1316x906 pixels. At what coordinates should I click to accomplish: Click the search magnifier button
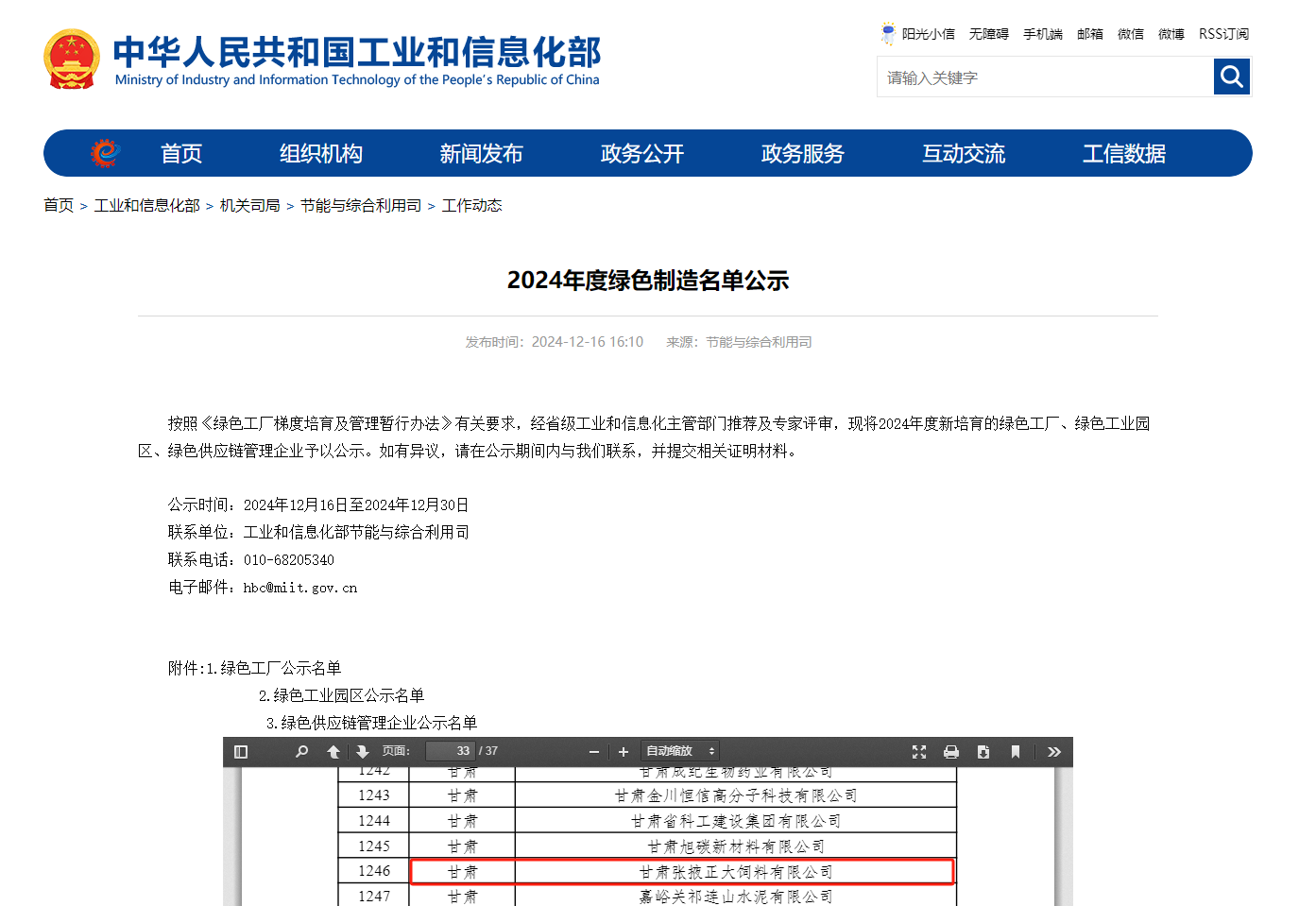(x=1232, y=77)
